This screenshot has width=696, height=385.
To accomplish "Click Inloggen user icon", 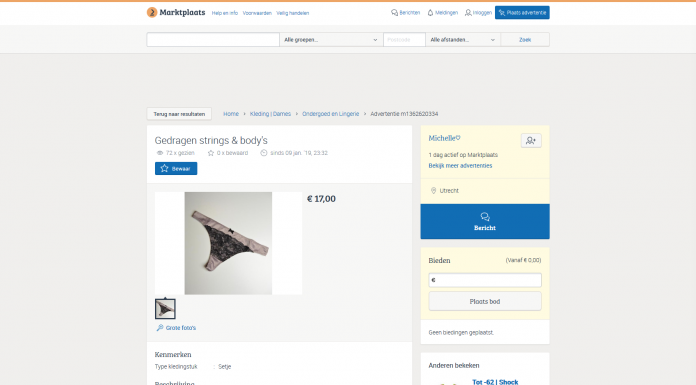I will (x=468, y=13).
